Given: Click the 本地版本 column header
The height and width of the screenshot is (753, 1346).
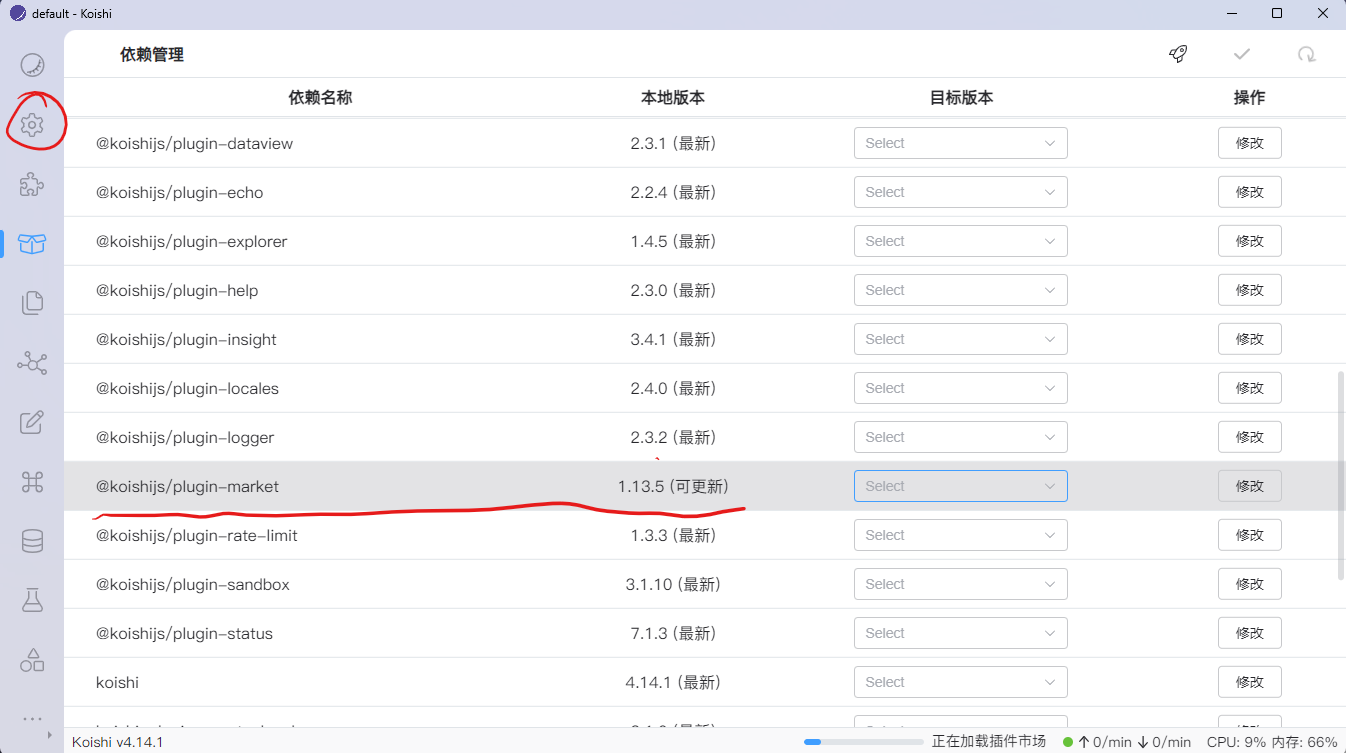Looking at the screenshot, I should click(673, 97).
